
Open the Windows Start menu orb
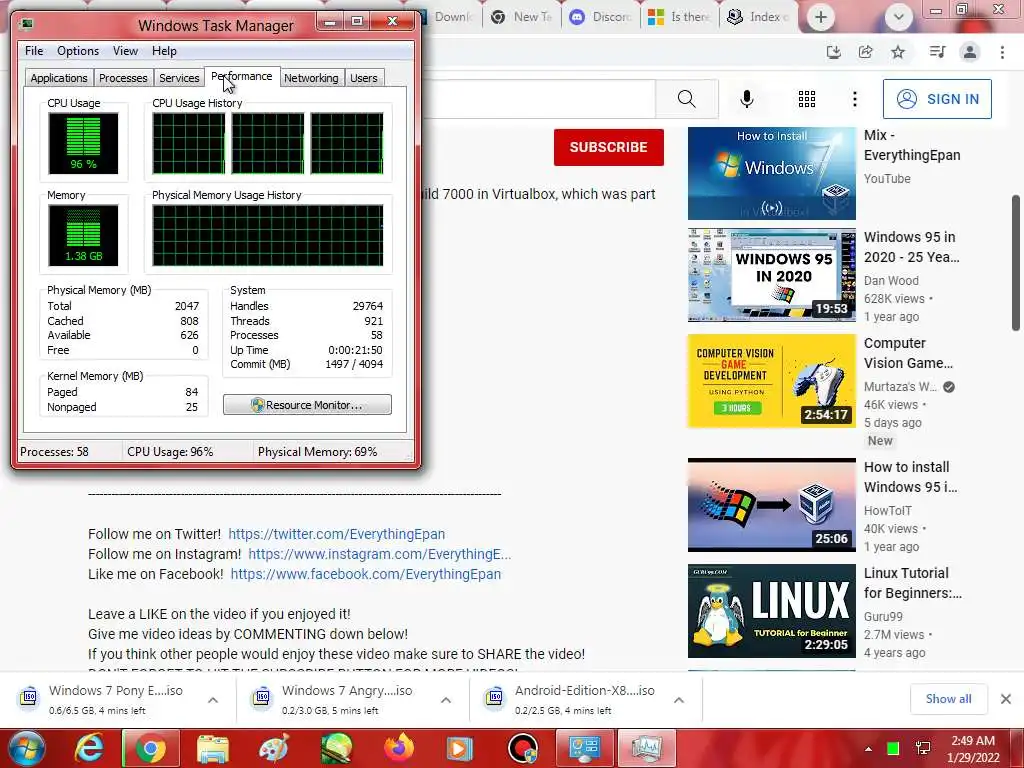click(27, 748)
